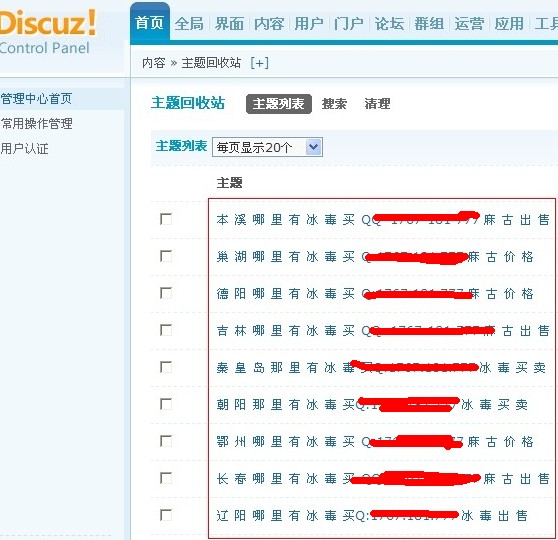The image size is (558, 540).
Task: Click the 主题 column header
Action: pos(230,183)
